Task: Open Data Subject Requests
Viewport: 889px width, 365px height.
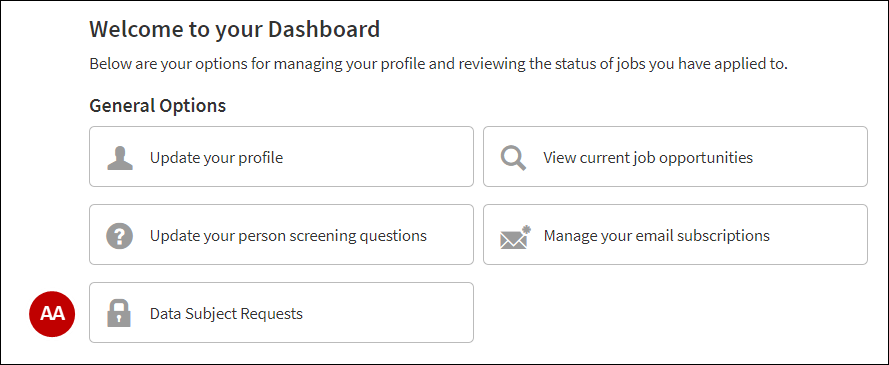Action: pos(226,313)
